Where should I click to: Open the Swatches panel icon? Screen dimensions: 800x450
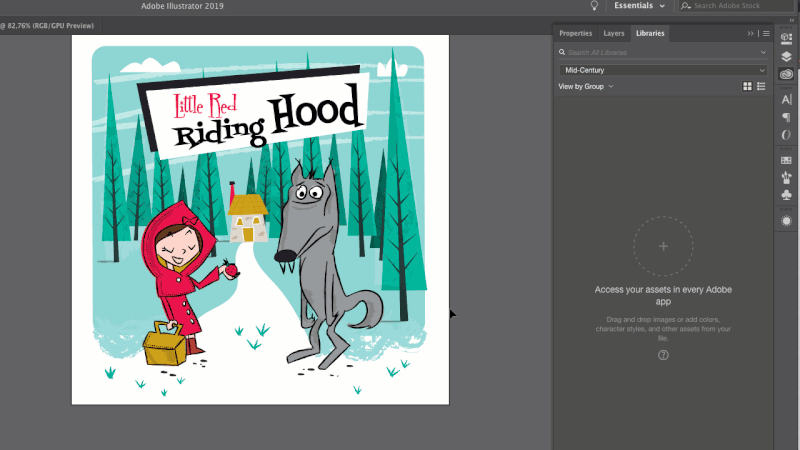point(786,160)
